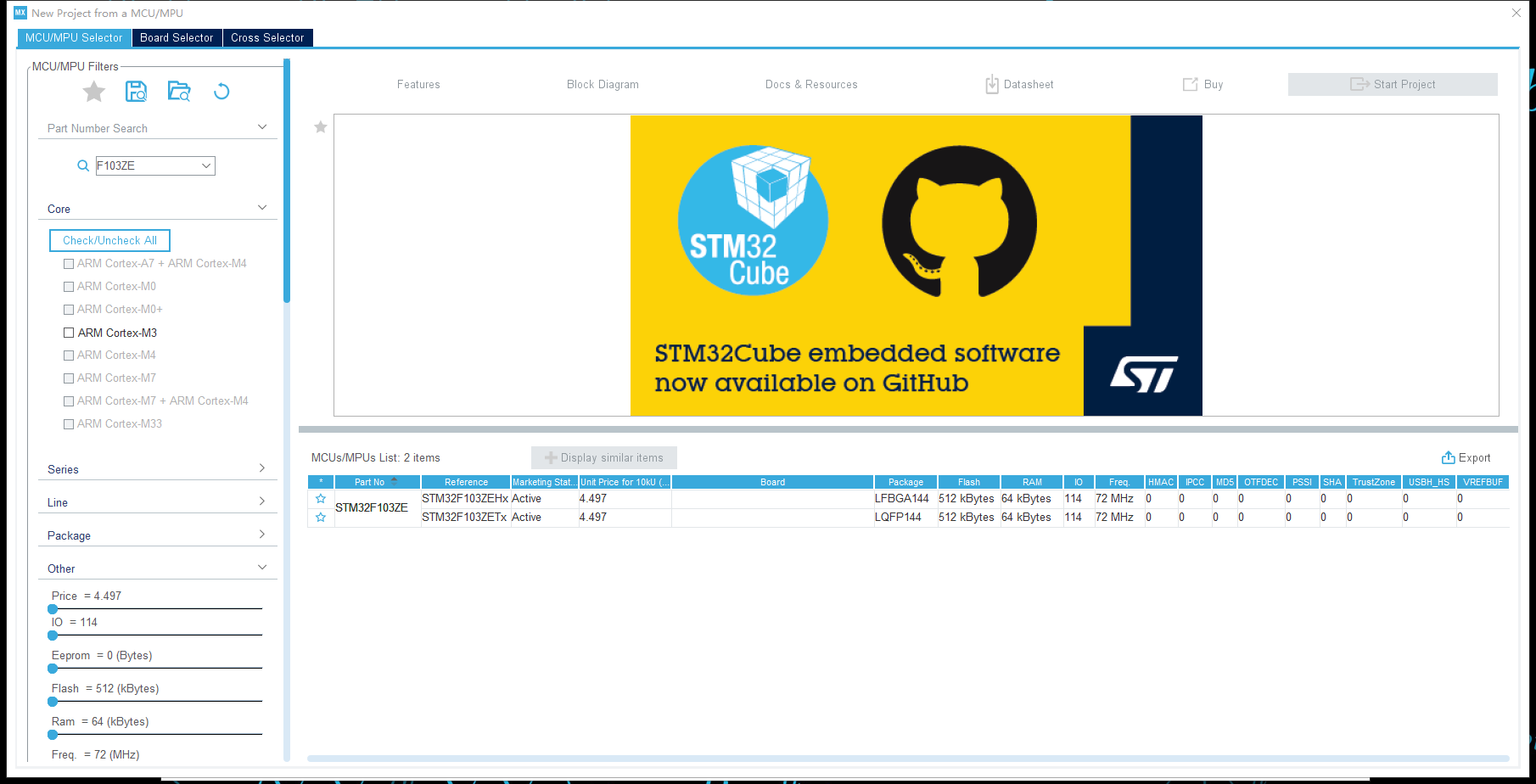Click the save search icon
1536x784 pixels.
[x=136, y=92]
